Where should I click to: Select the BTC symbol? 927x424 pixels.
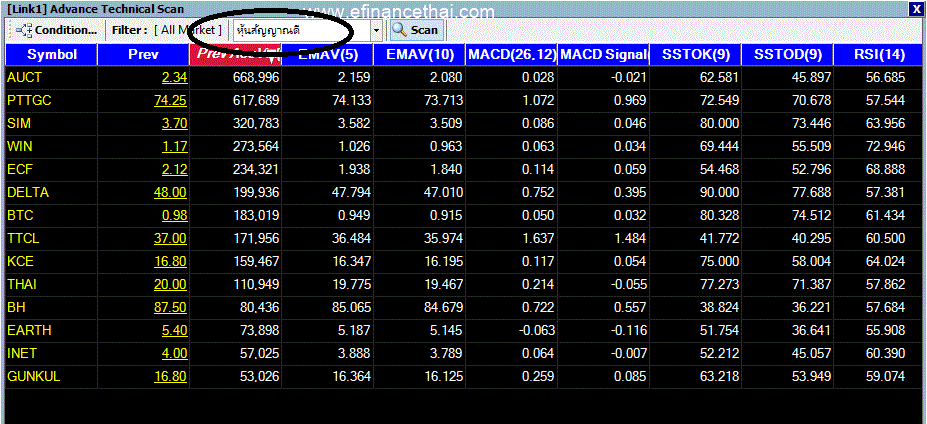coord(20,216)
